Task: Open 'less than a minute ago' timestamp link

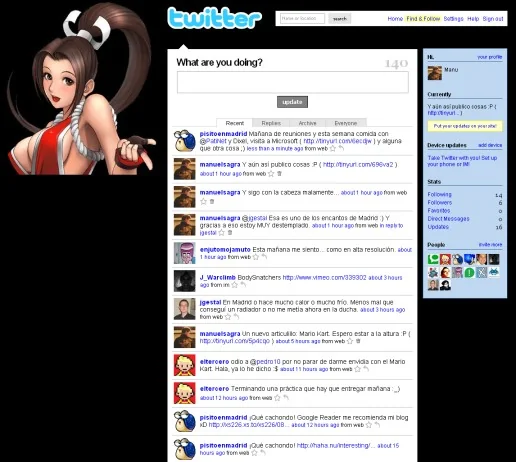Action: coord(275,149)
